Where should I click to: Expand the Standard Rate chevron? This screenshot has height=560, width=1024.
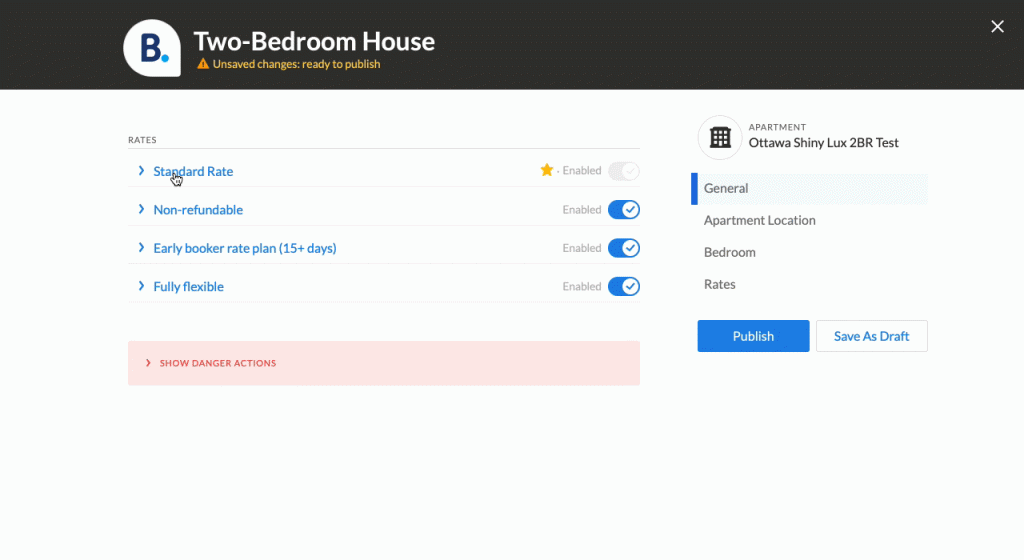pyautogui.click(x=141, y=171)
